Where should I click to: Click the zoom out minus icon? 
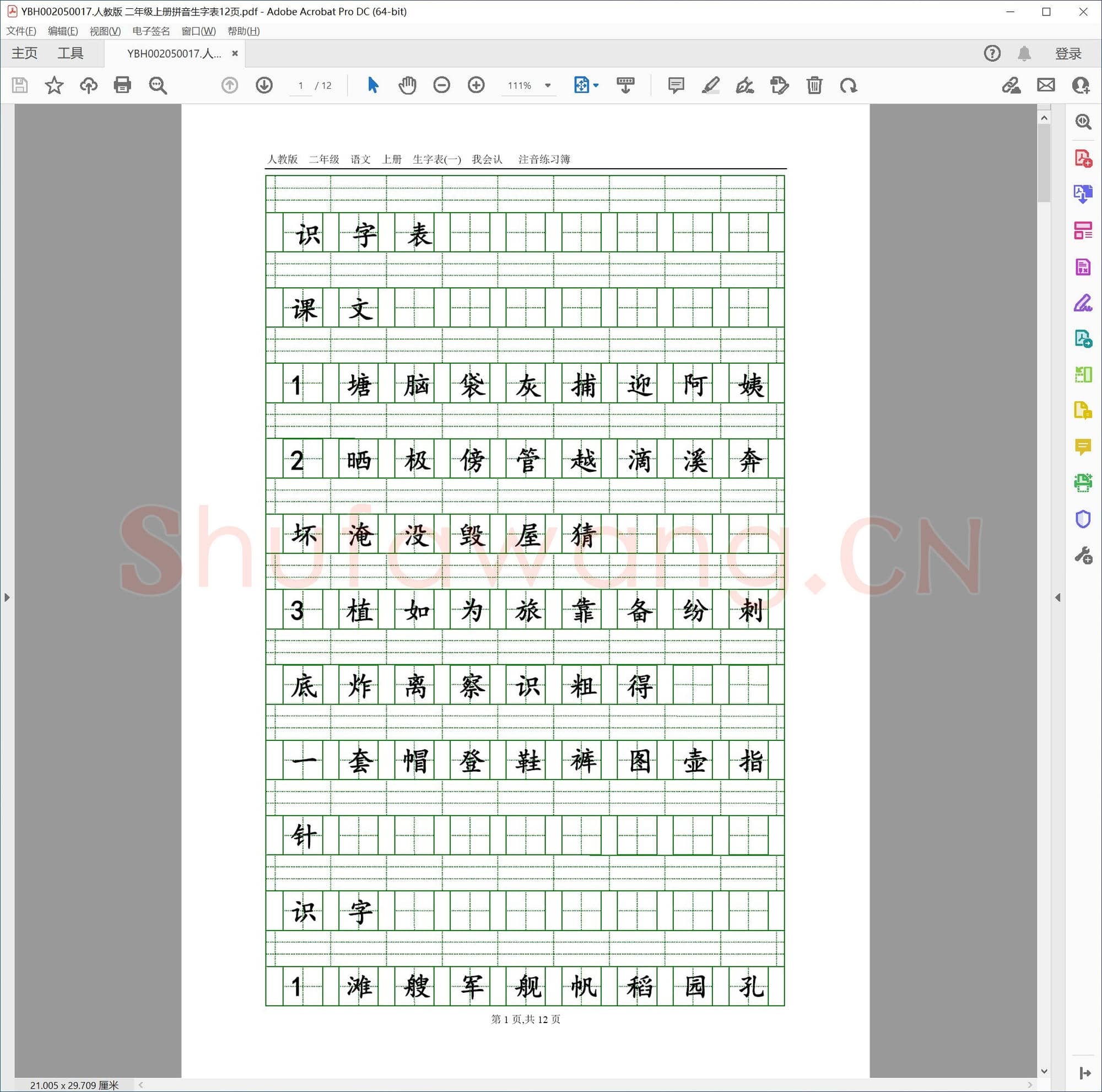coord(441,85)
